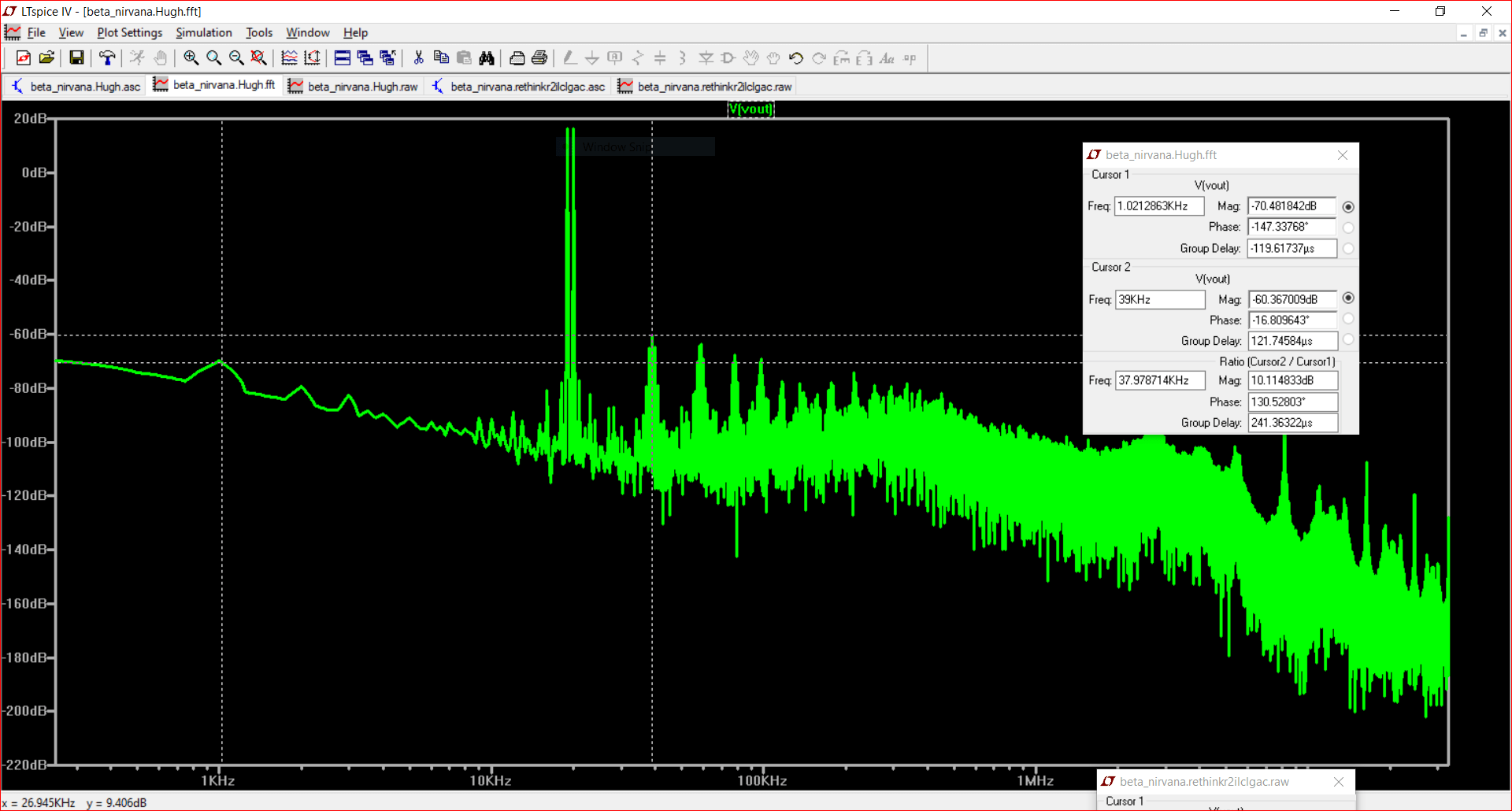
Task: Open the View menu
Action: [x=71, y=32]
